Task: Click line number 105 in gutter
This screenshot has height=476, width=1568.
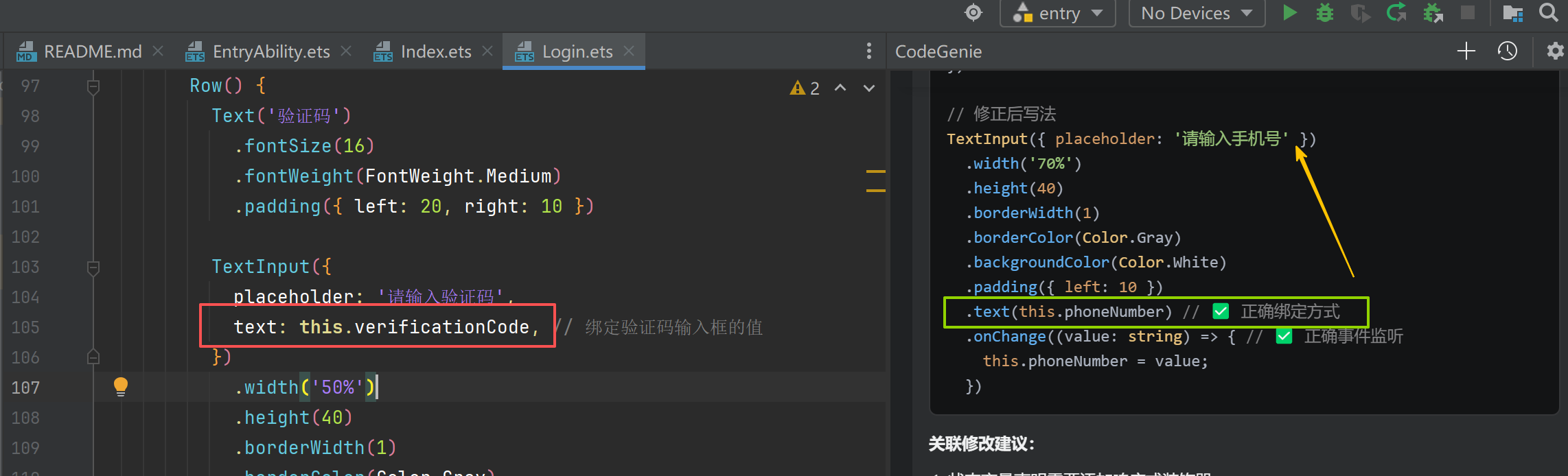Action: pyautogui.click(x=25, y=327)
